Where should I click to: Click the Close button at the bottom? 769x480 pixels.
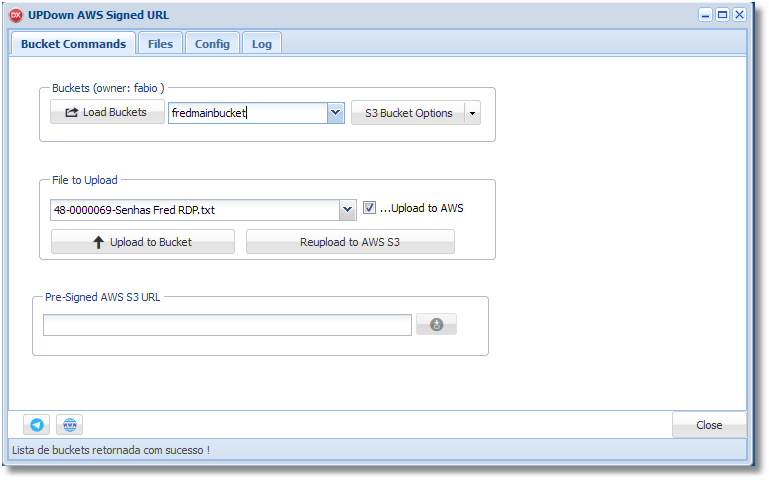tap(709, 425)
